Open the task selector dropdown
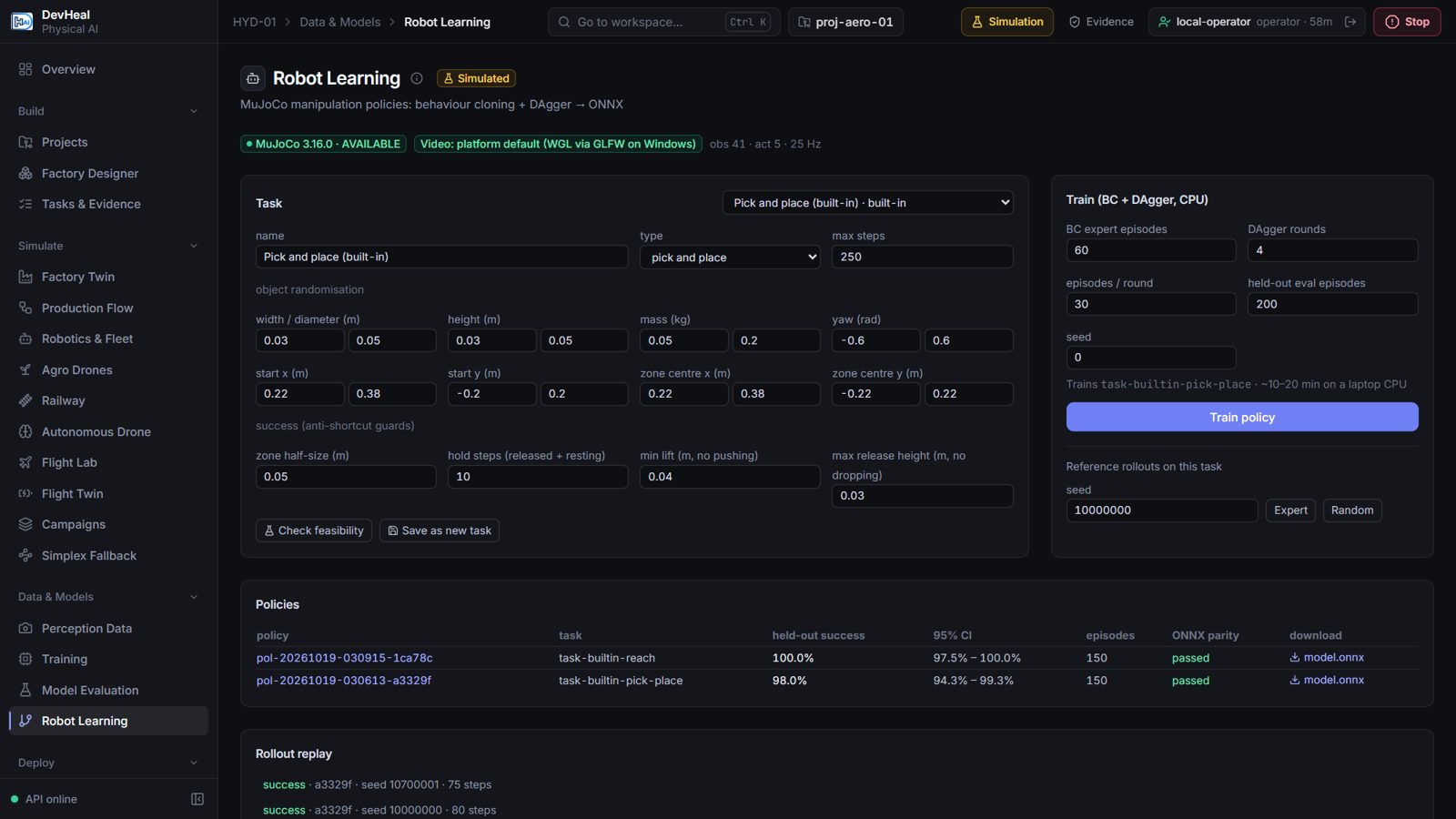The width and height of the screenshot is (1456, 819). coord(868,203)
